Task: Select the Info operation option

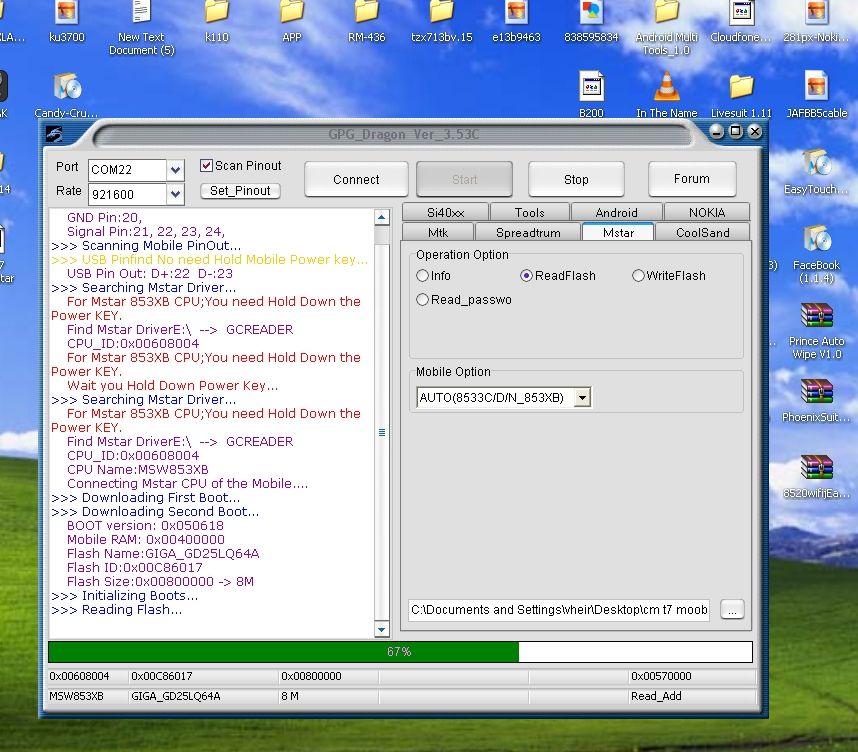Action: 423,276
